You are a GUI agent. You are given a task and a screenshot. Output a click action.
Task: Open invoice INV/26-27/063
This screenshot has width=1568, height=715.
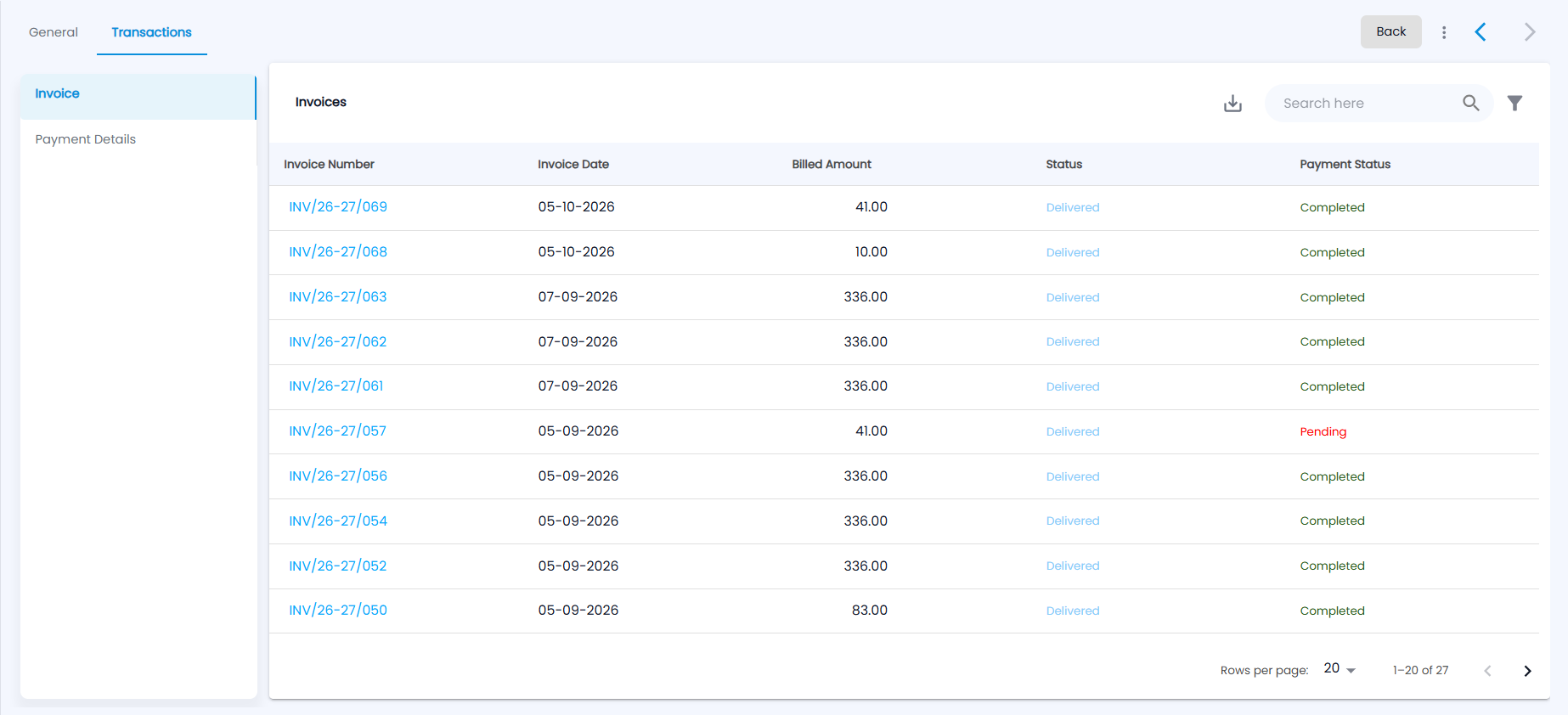point(338,297)
